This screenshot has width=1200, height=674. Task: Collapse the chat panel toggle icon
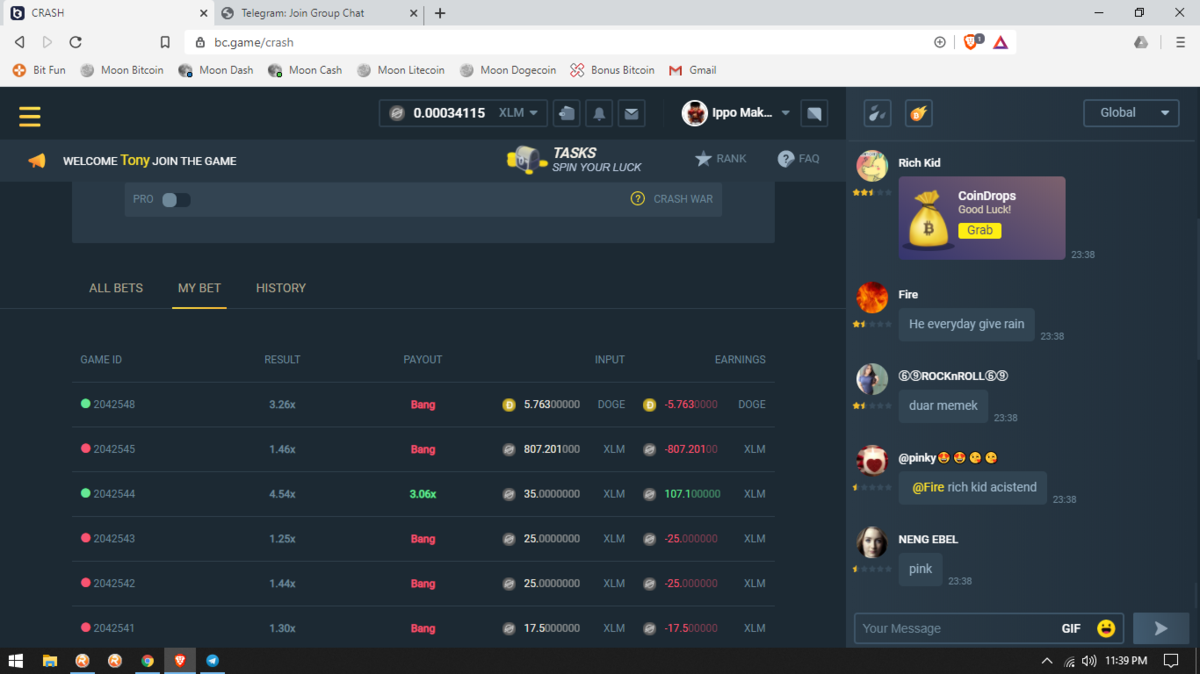click(x=814, y=114)
